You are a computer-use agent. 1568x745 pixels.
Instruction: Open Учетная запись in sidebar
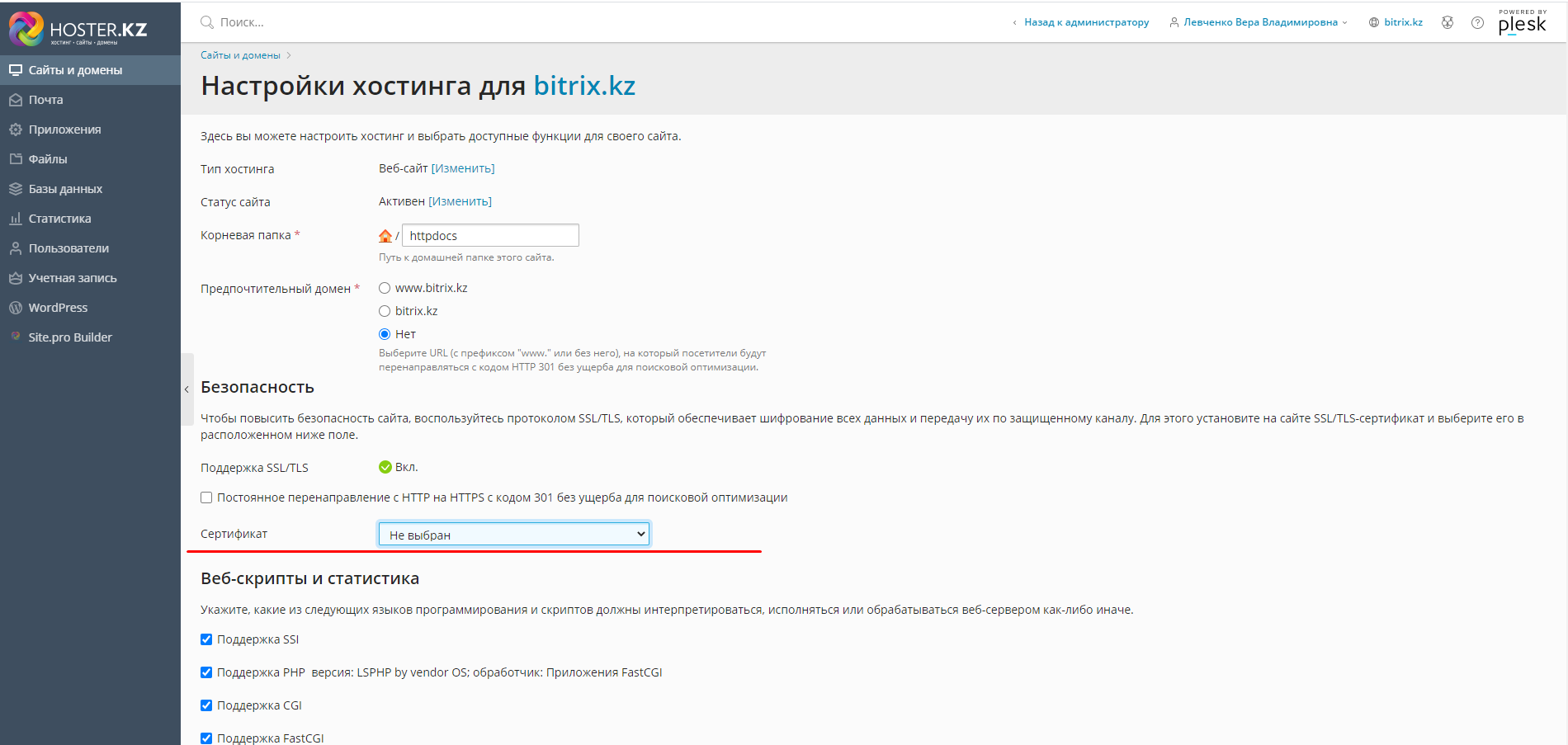tap(90, 278)
